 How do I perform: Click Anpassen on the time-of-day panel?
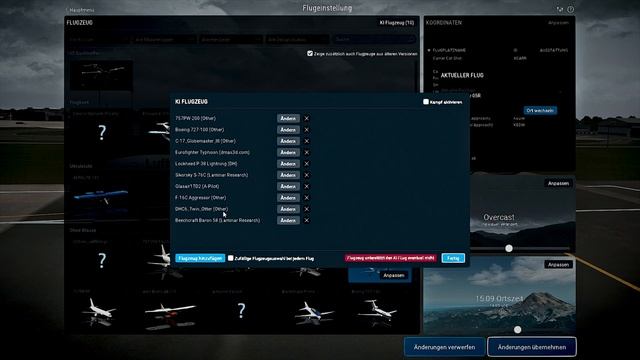558,265
